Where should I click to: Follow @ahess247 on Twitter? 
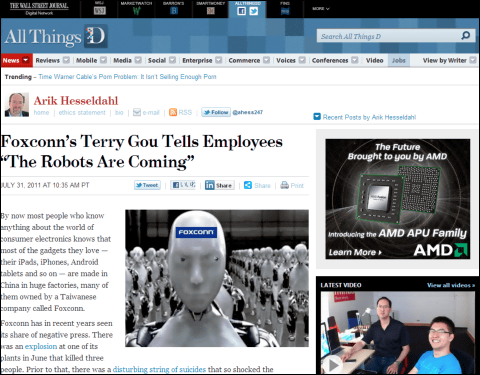(x=216, y=112)
